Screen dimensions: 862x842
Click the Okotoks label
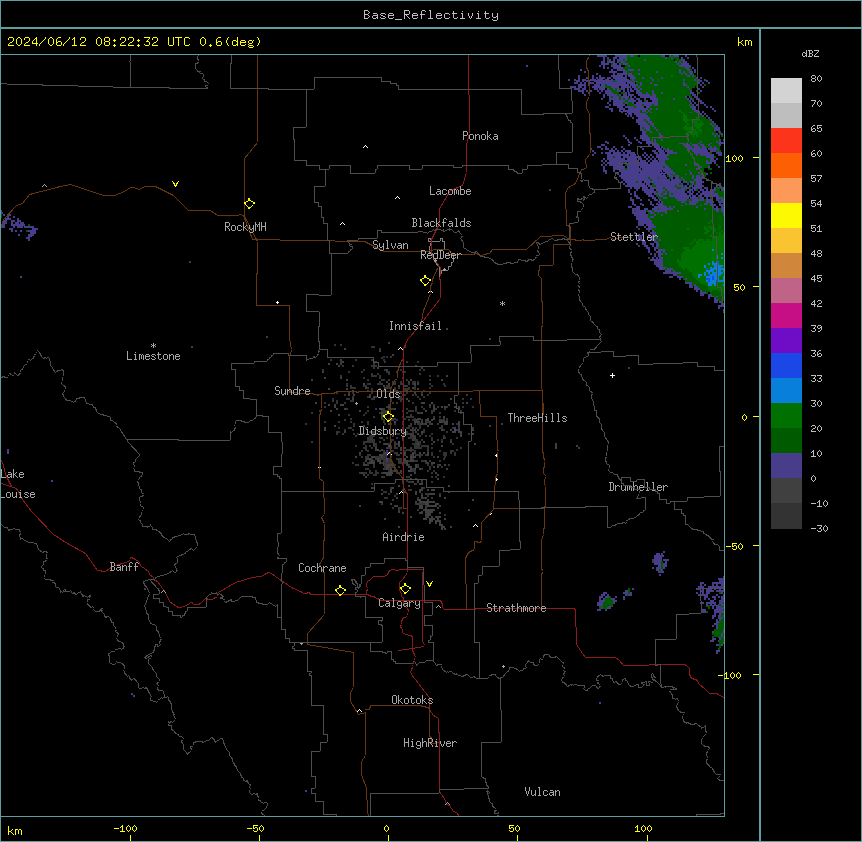point(412,700)
